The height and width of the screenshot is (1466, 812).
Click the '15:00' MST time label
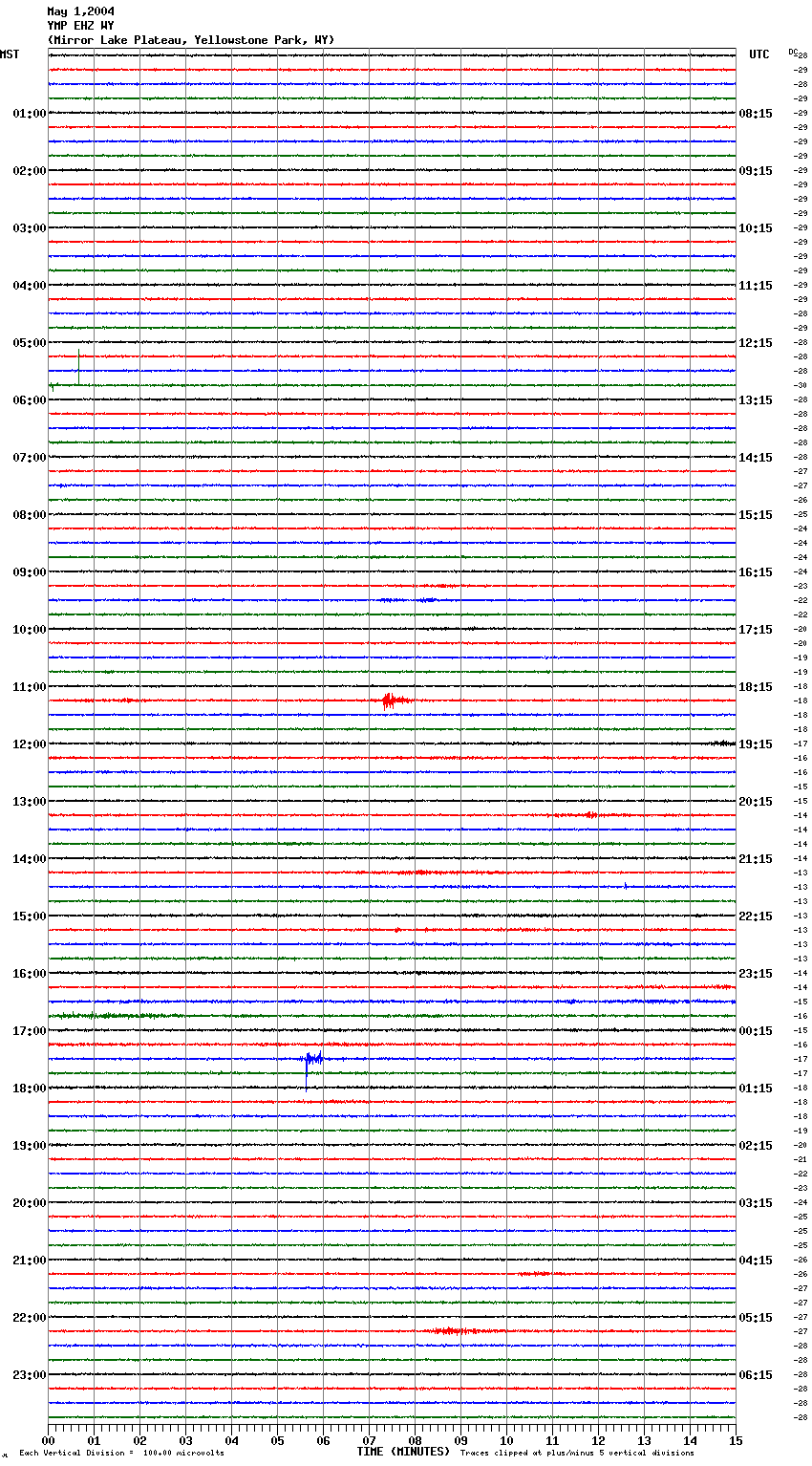pos(30,916)
